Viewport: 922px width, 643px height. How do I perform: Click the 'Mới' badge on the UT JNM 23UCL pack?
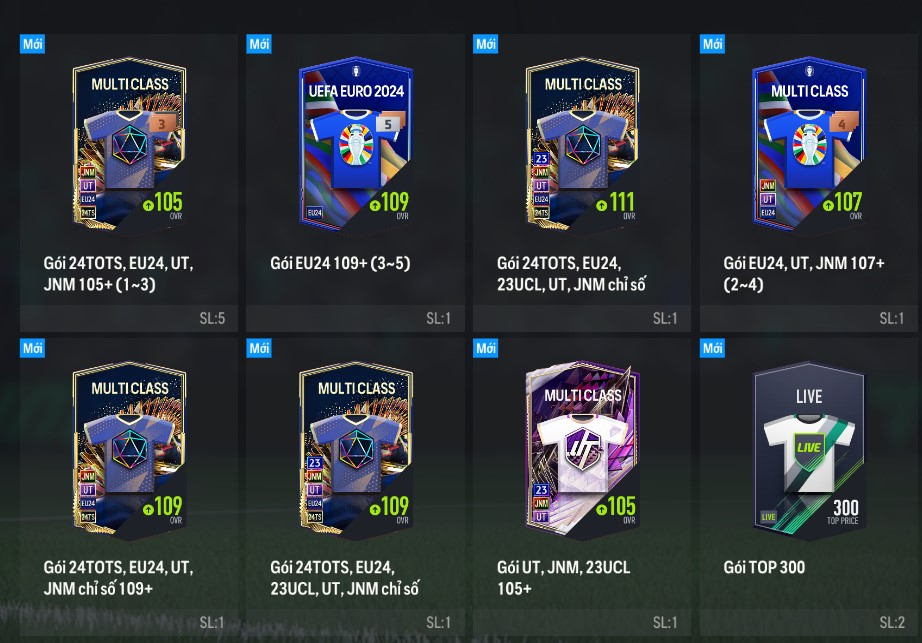[x=486, y=348]
